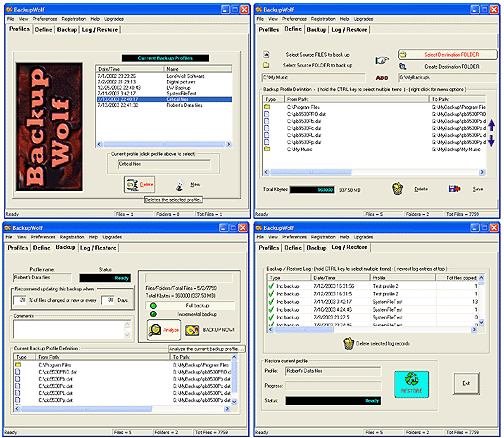Click BackupWolf title icon in Profiles window
The width and height of the screenshot is (504, 438).
click(9, 10)
